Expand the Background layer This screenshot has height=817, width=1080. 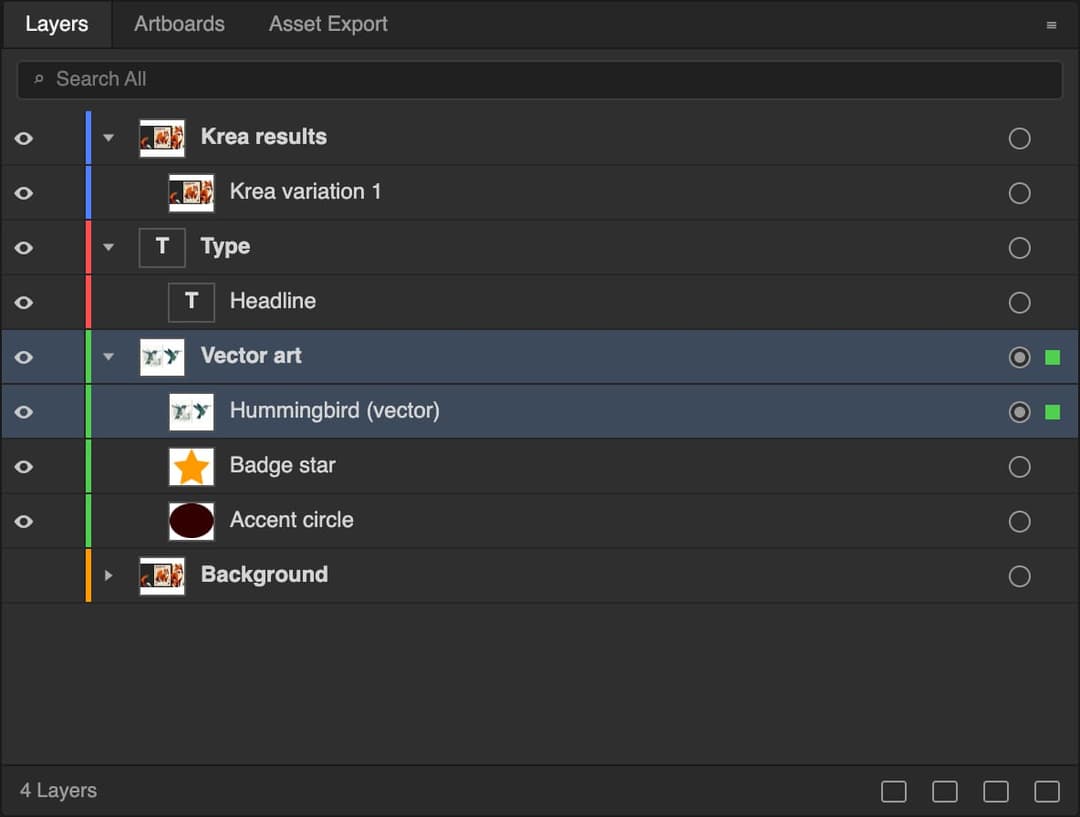[108, 575]
